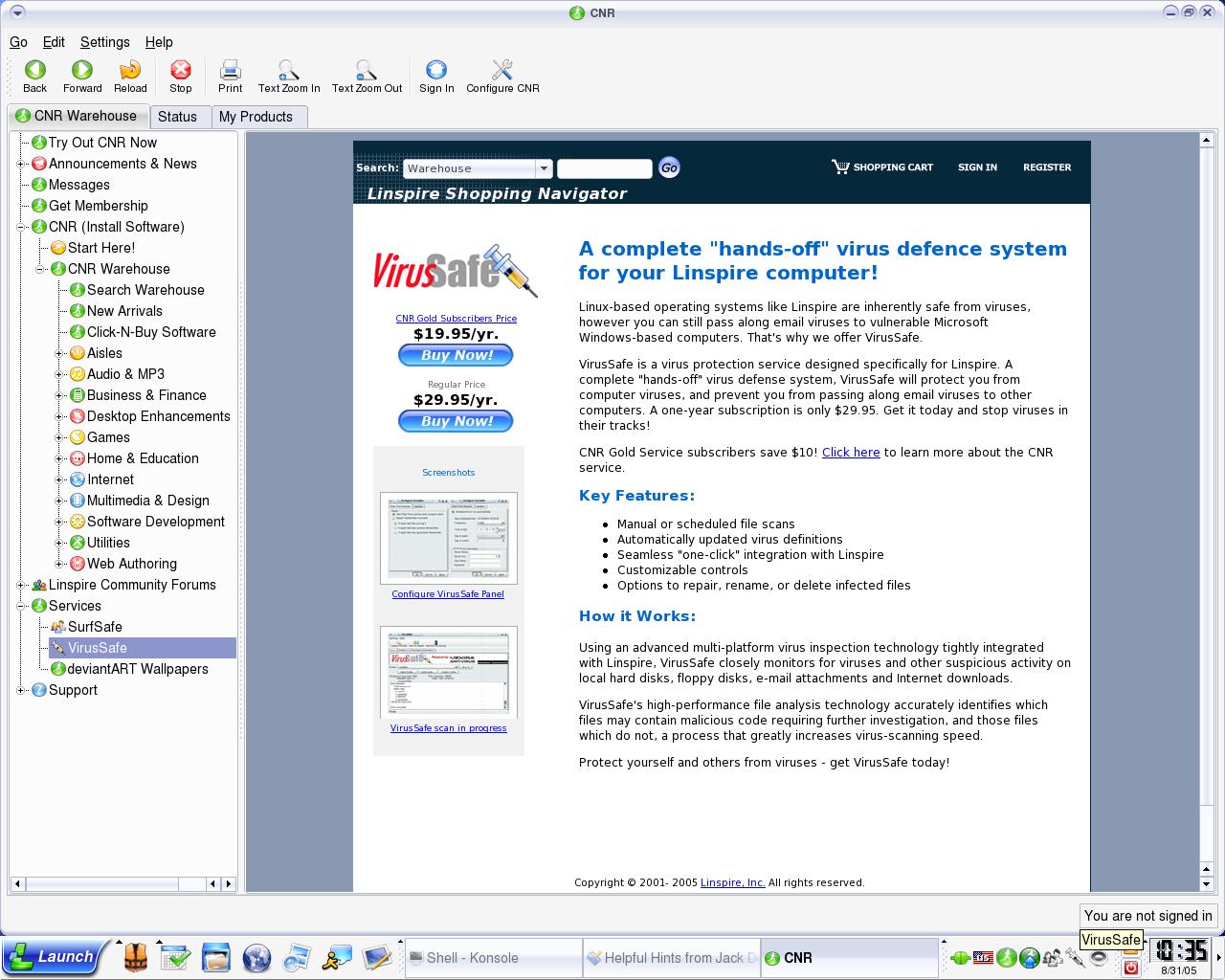Open the REGISTER link in the header

tap(1047, 167)
